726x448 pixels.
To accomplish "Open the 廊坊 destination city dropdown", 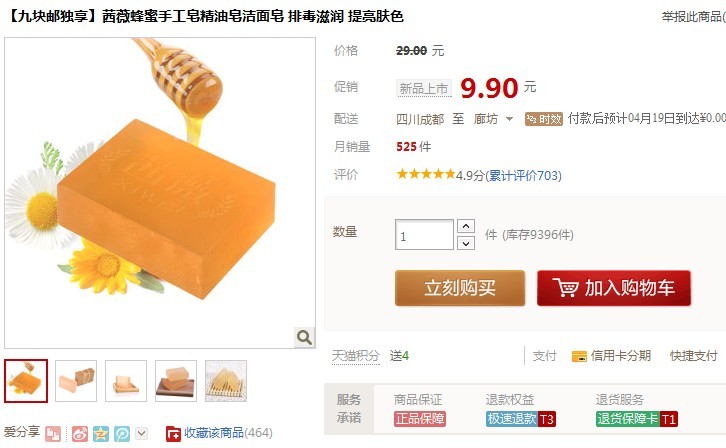I will pyautogui.click(x=494, y=119).
